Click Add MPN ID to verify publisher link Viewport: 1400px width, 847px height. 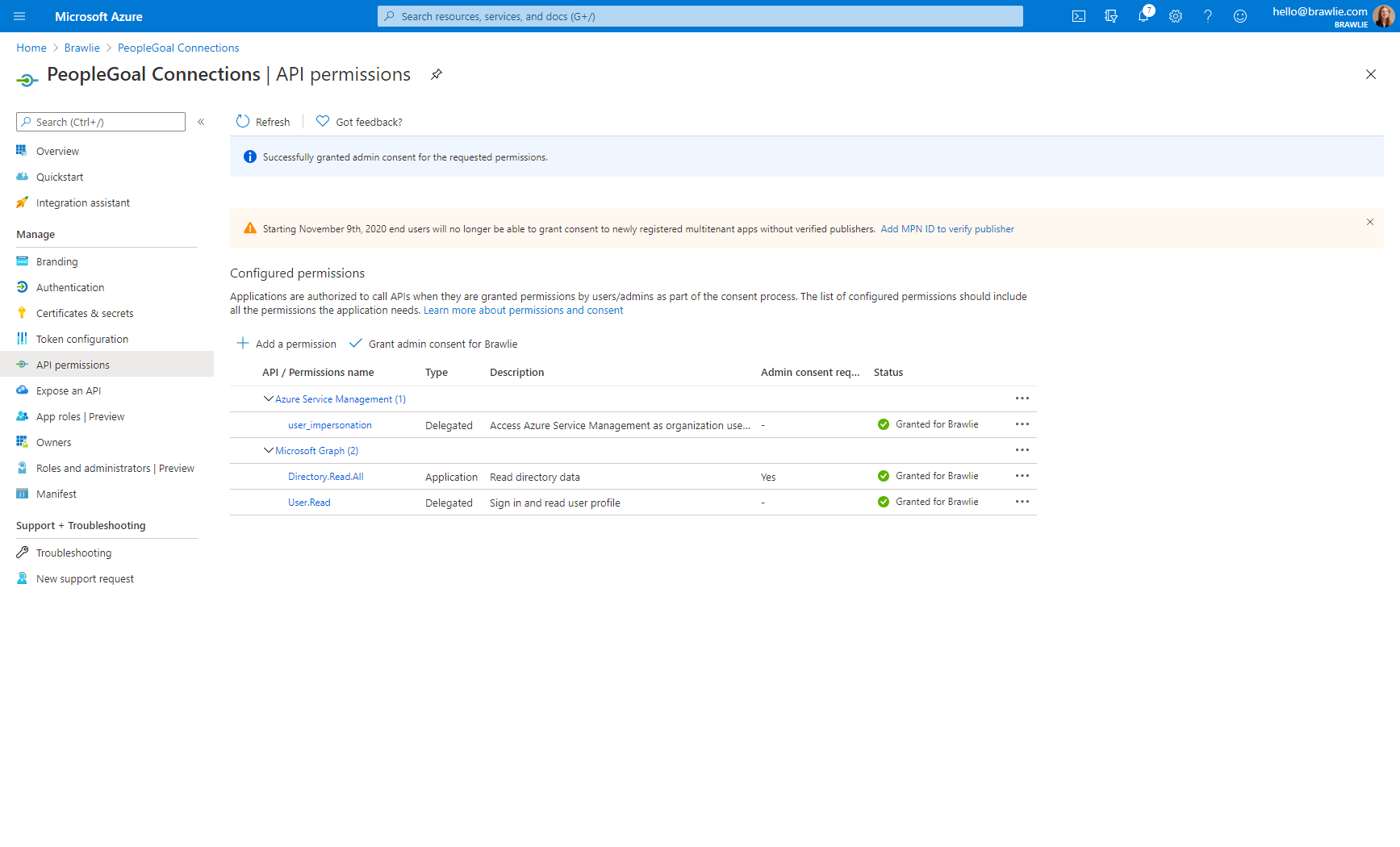coord(947,229)
